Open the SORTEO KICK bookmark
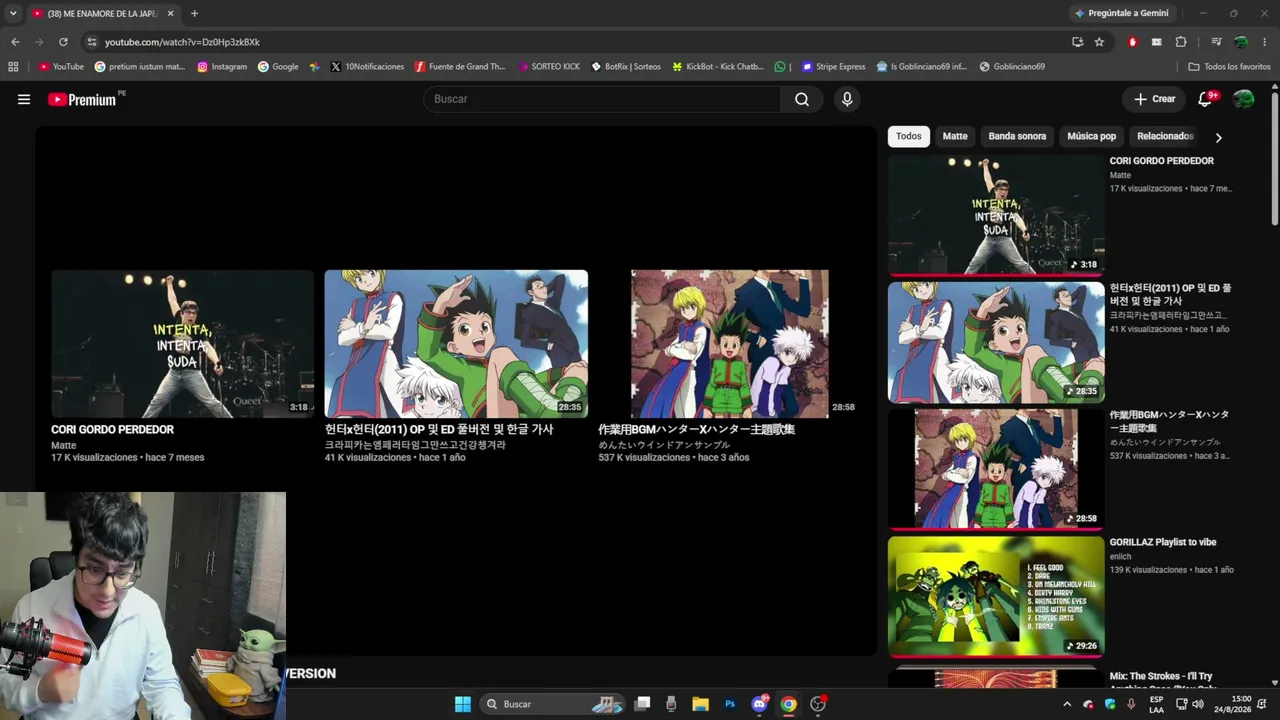This screenshot has height=720, width=1280. (548, 67)
